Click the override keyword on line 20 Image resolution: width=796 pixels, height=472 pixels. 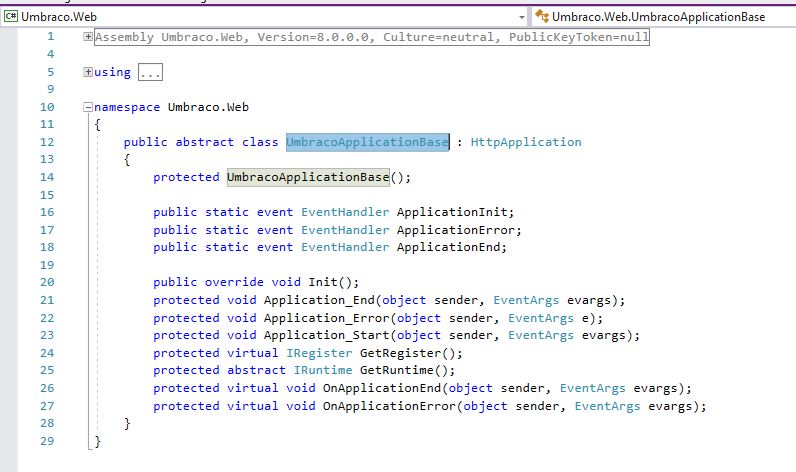[234, 282]
